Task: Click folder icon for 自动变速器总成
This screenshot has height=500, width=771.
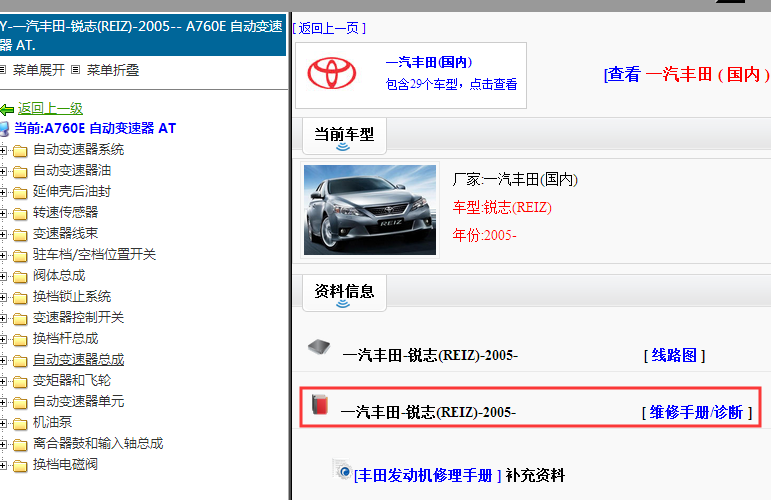Action: coord(20,361)
